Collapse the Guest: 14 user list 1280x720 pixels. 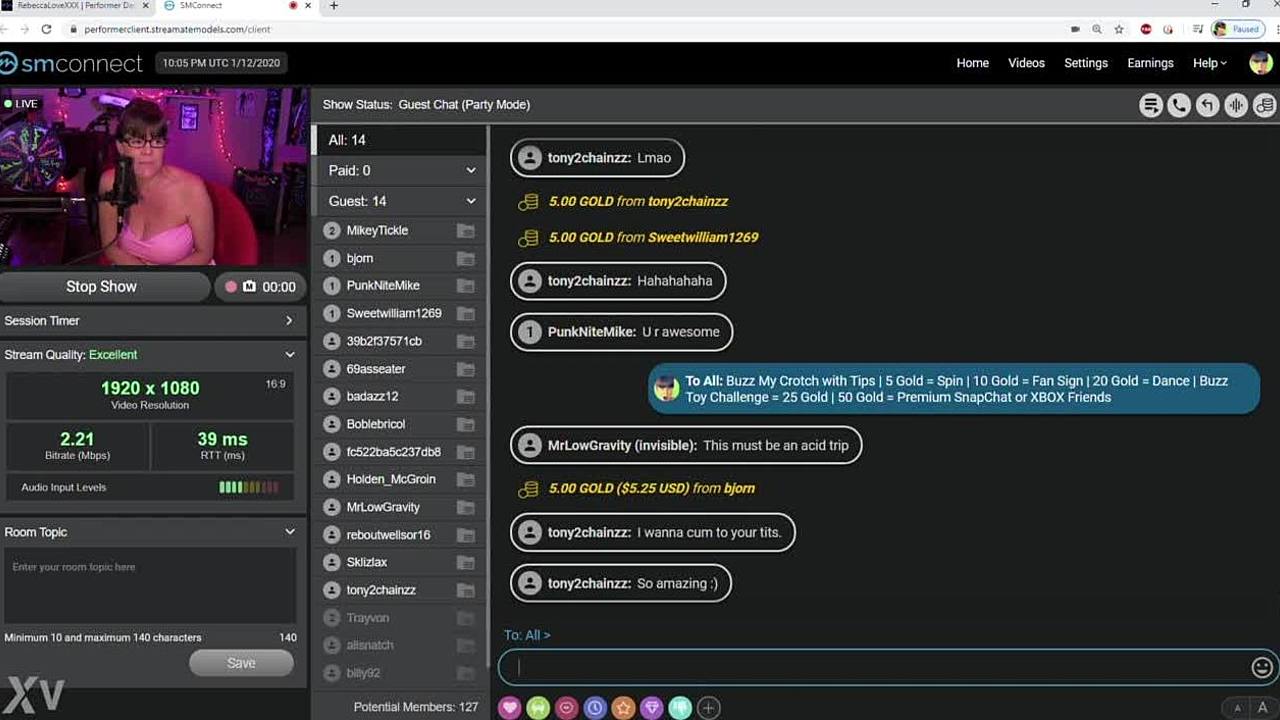(470, 201)
